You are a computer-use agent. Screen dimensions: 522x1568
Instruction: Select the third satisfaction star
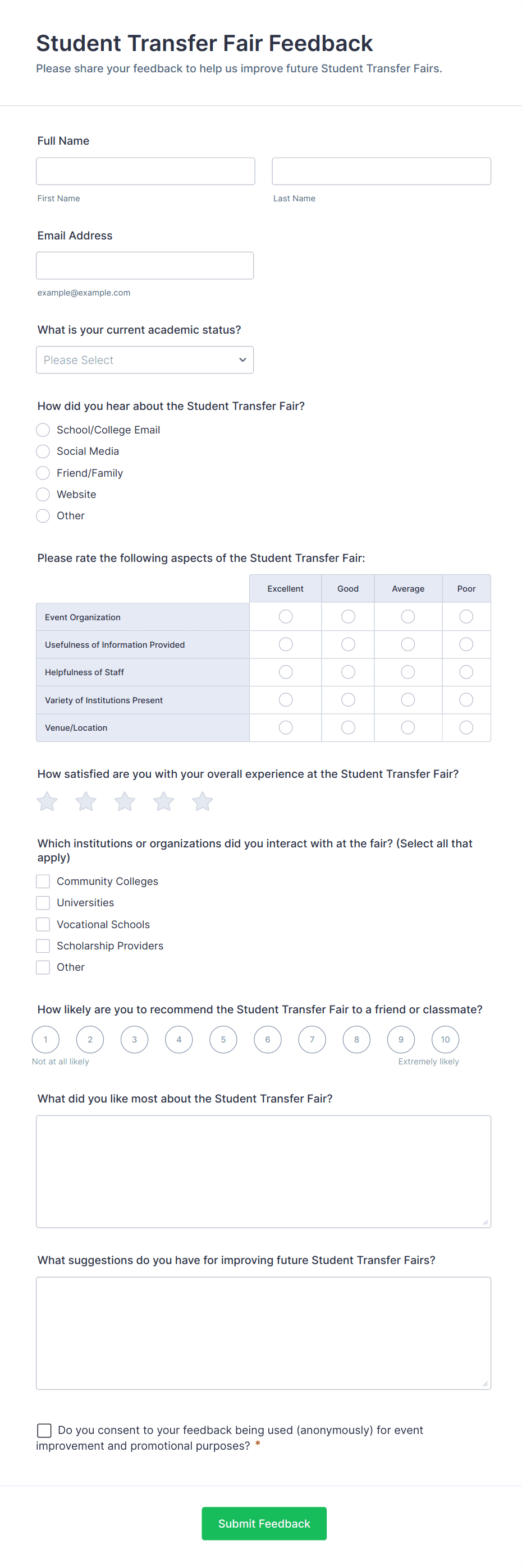point(125,801)
